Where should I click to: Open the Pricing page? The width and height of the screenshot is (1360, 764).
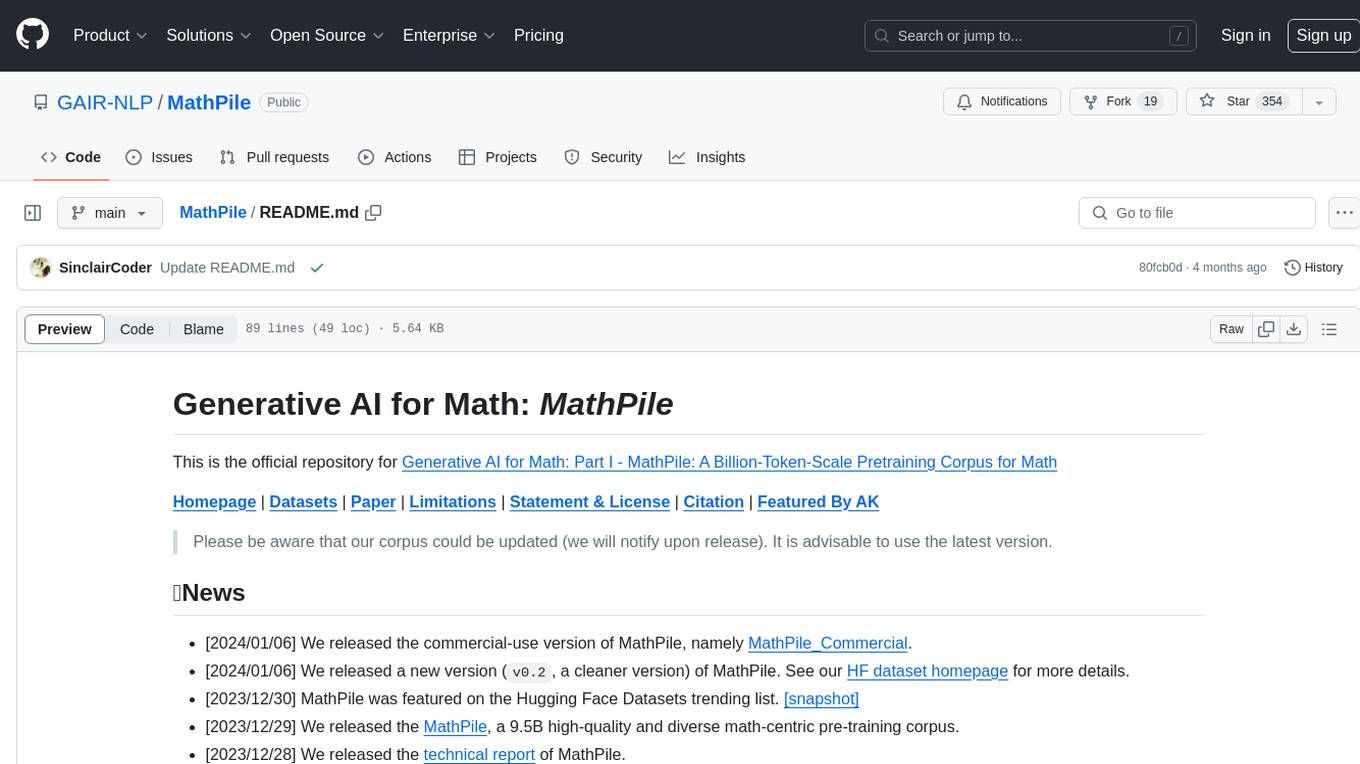(x=539, y=35)
